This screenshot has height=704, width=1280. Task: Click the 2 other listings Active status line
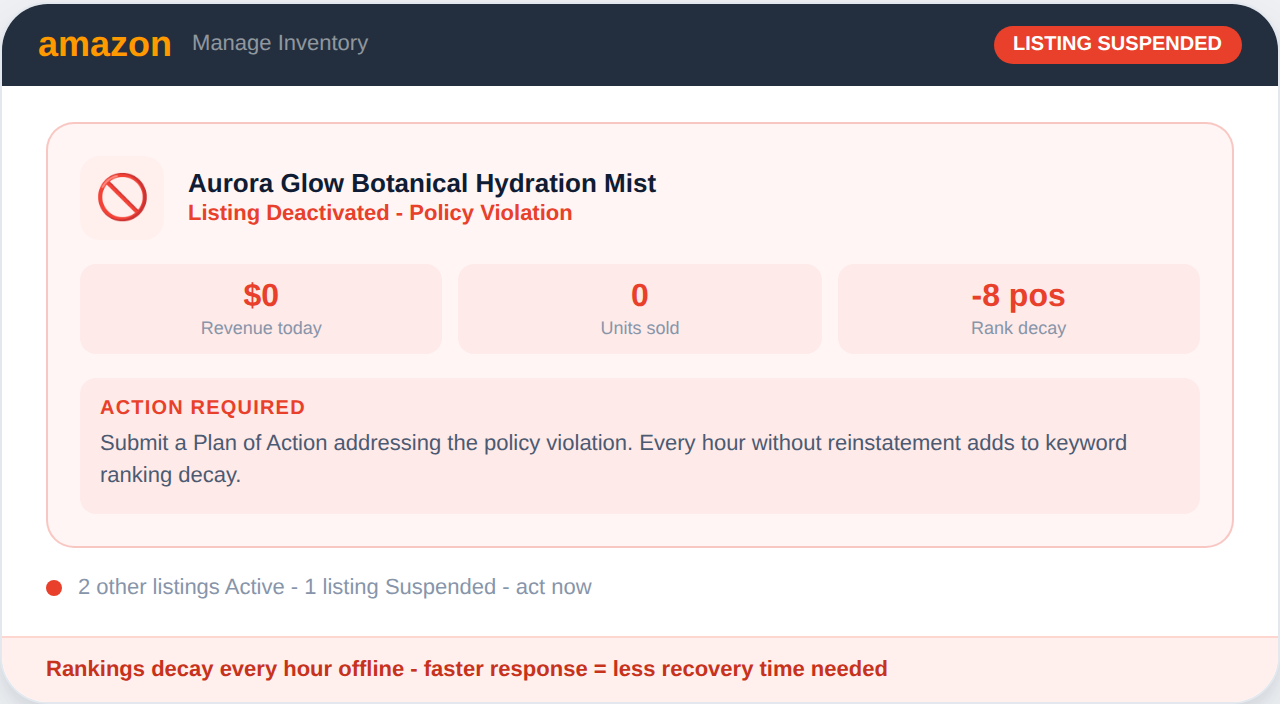335,587
